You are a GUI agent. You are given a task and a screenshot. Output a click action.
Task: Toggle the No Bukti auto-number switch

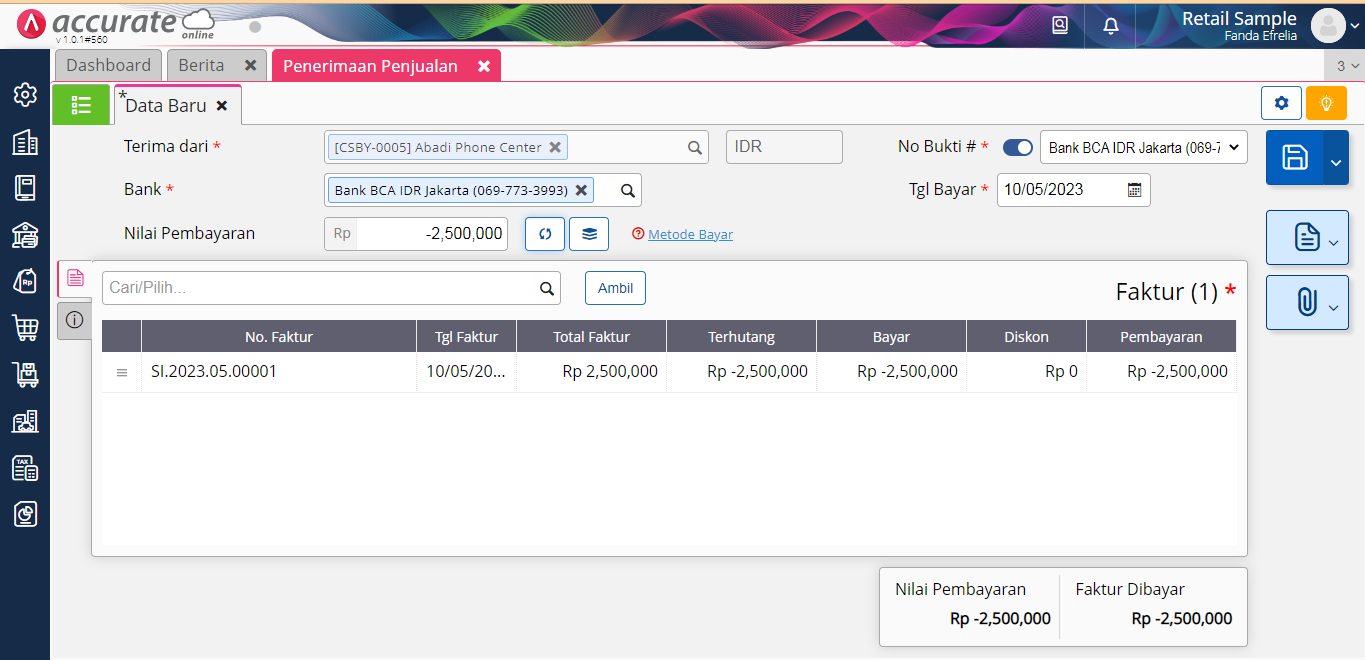[1018, 147]
